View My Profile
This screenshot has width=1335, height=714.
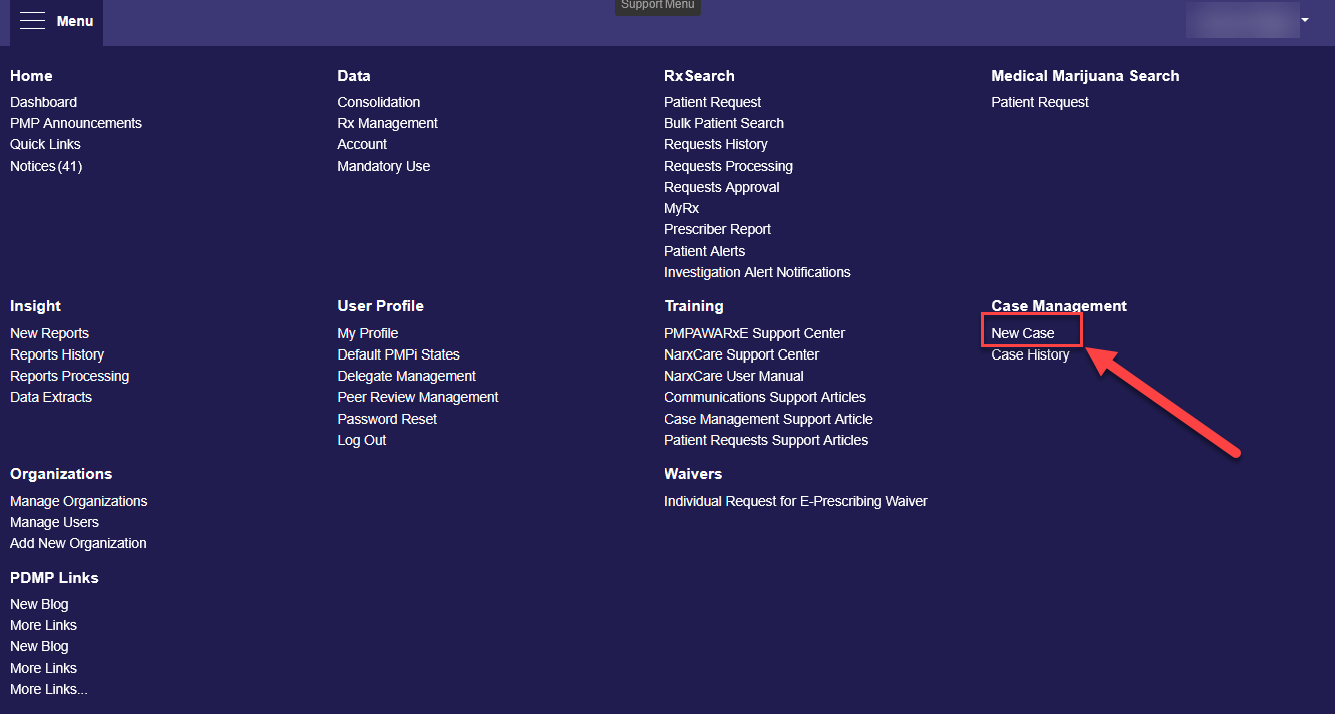(x=367, y=332)
